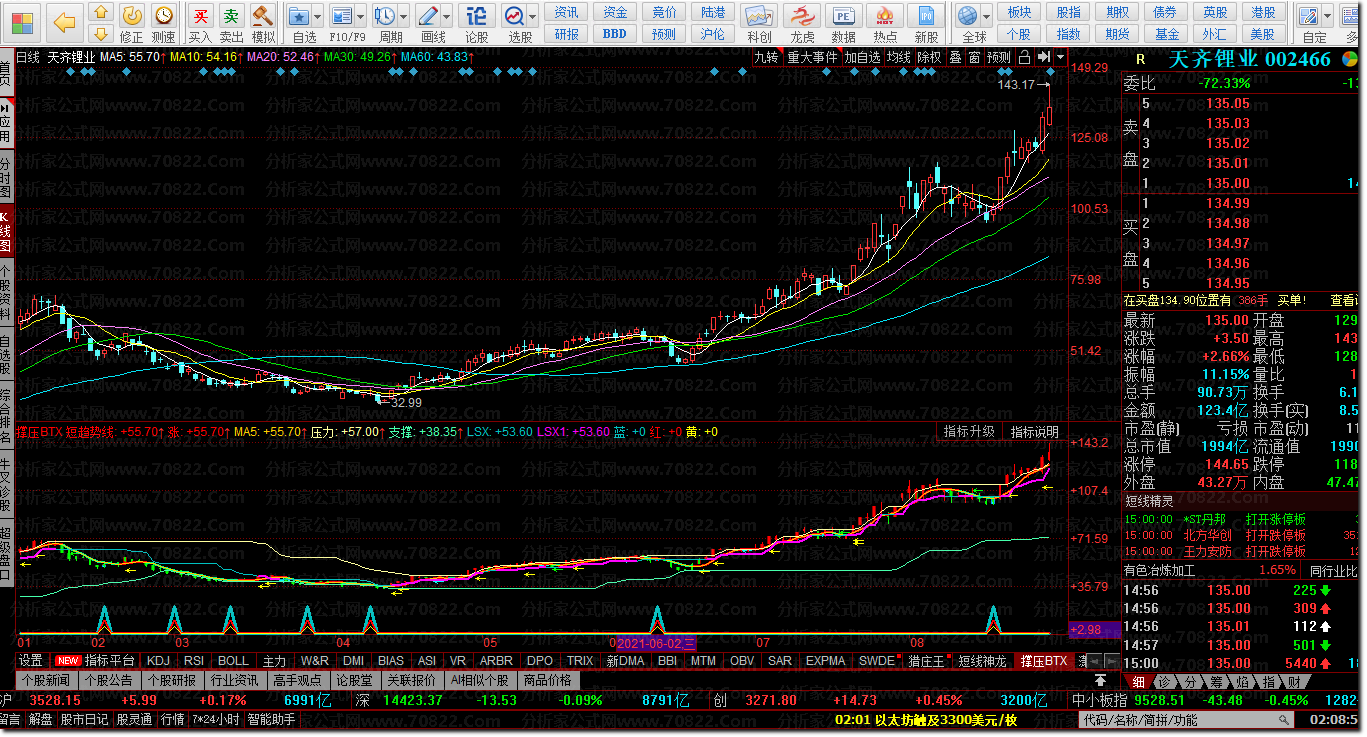
Task: Expand the 自定 dropdown arrow
Action: [x=1327, y=16]
